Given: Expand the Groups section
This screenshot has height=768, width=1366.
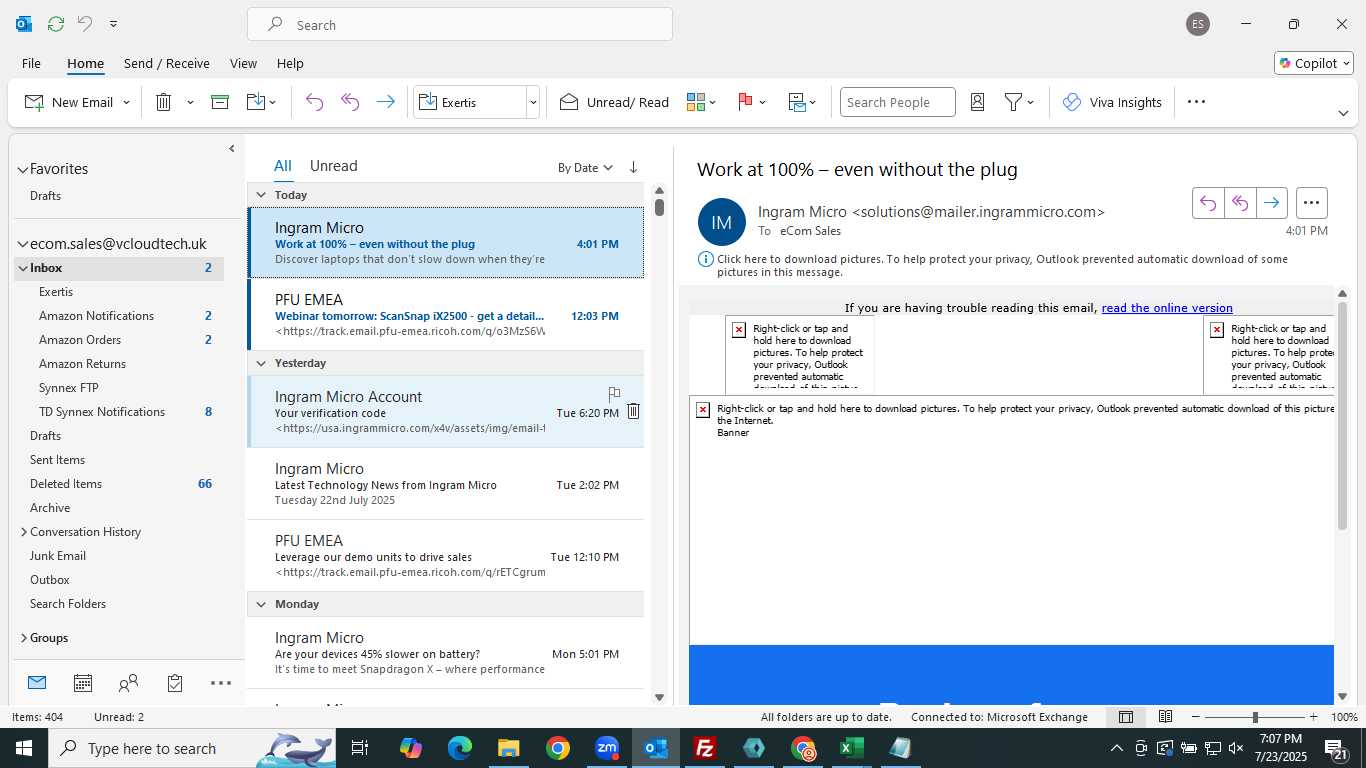Looking at the screenshot, I should (23, 638).
